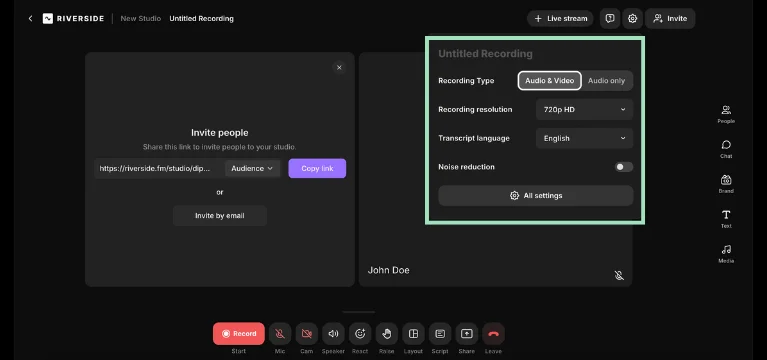Copy the studio invite link
The image size is (767, 360).
[317, 168]
